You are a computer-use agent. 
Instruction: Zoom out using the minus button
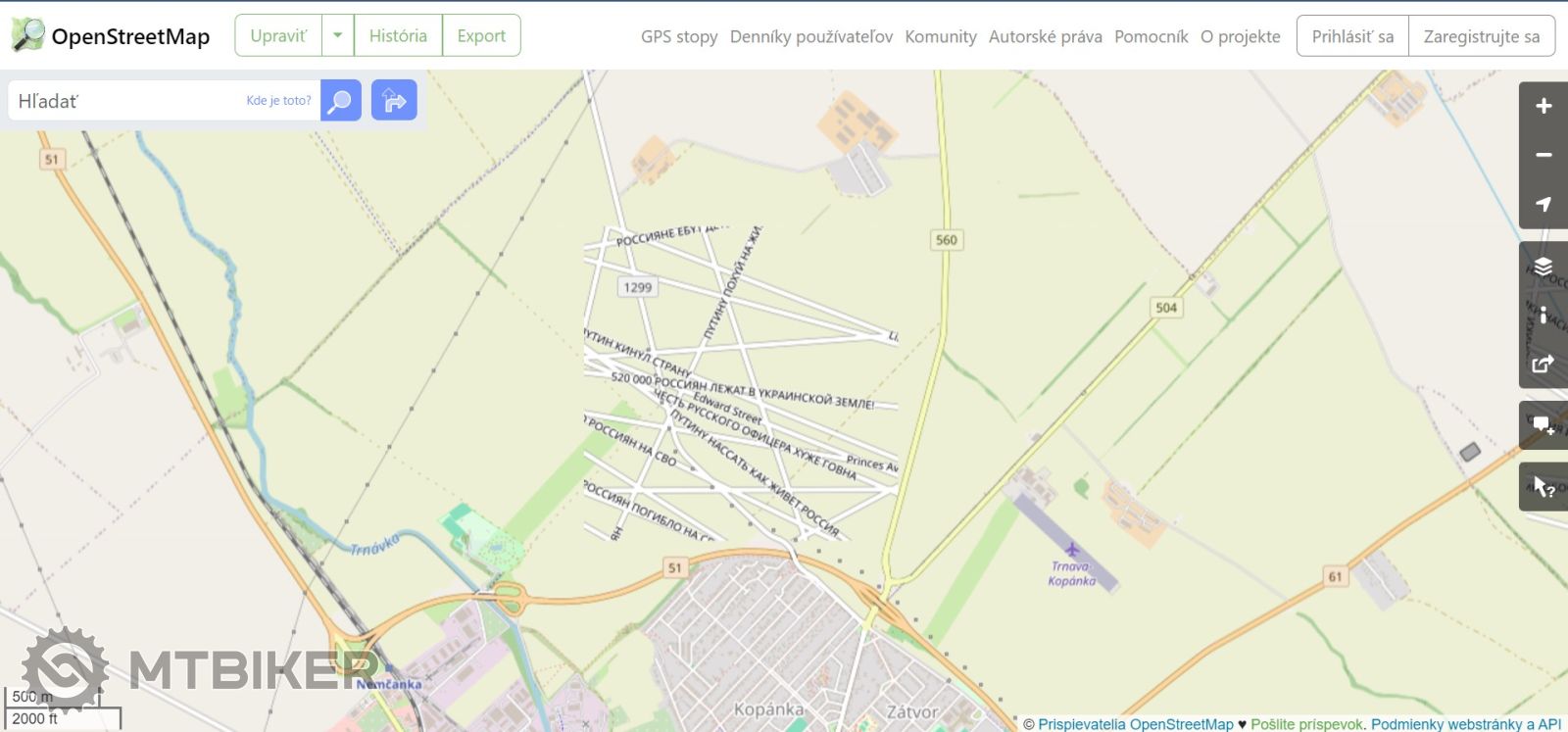pyautogui.click(x=1543, y=155)
